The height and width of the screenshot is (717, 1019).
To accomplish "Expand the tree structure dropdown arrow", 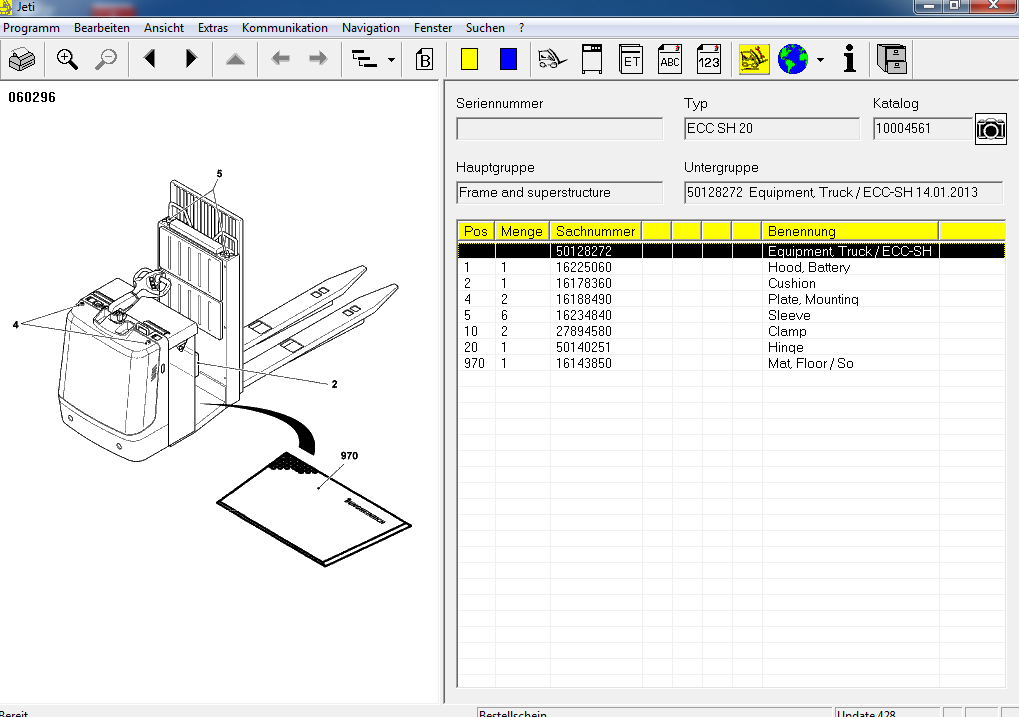I will (391, 60).
